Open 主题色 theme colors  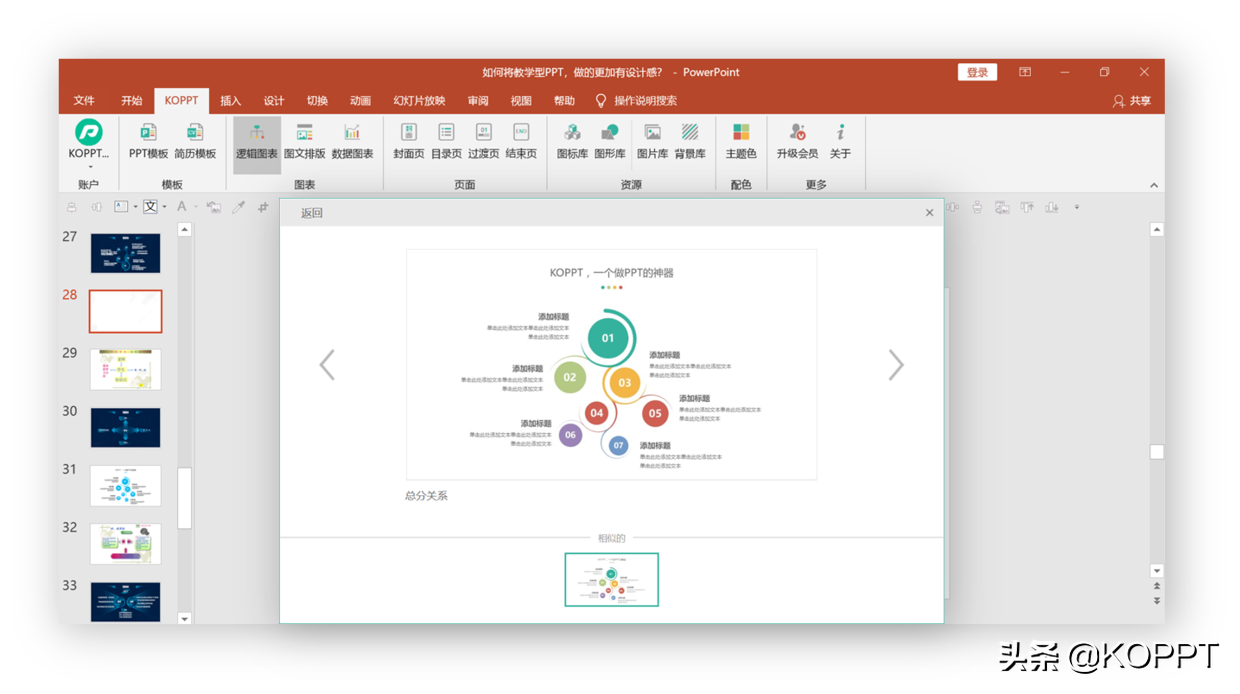click(741, 140)
